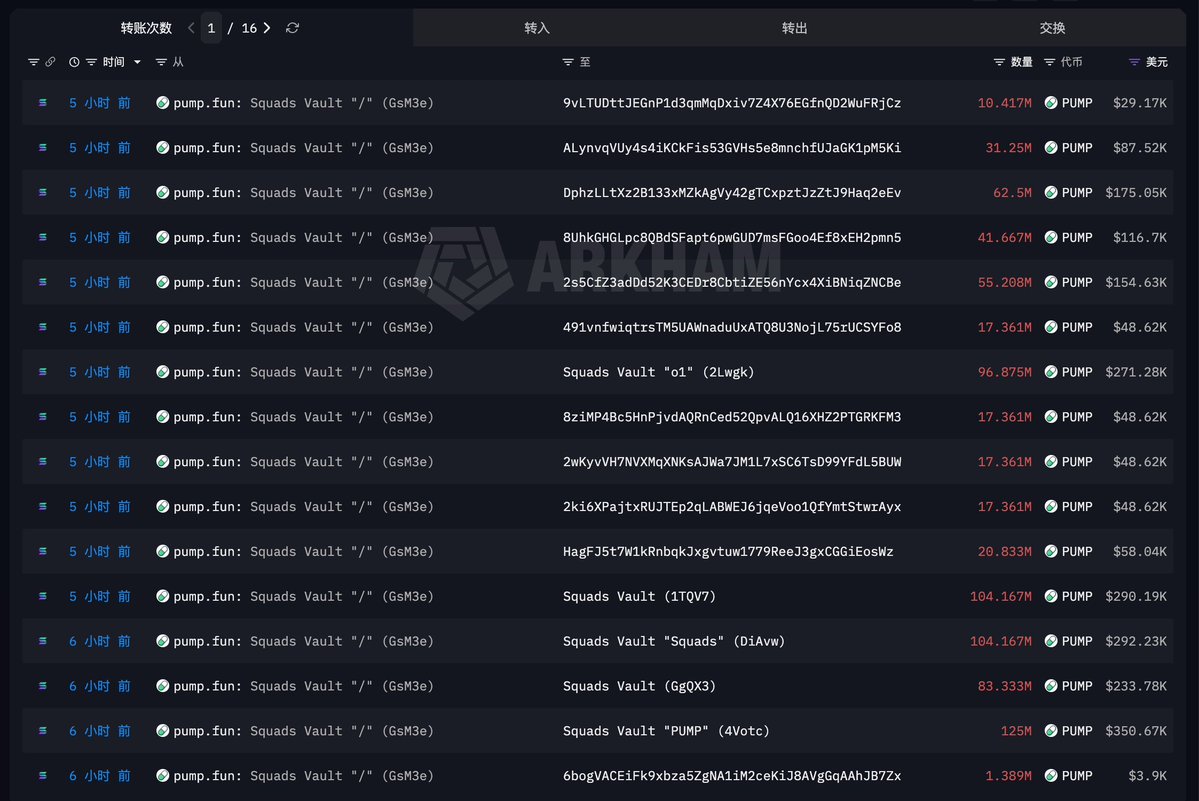This screenshot has width=1199, height=801.
Task: Open Solana transaction icon for 96.875M row
Action: 43,372
